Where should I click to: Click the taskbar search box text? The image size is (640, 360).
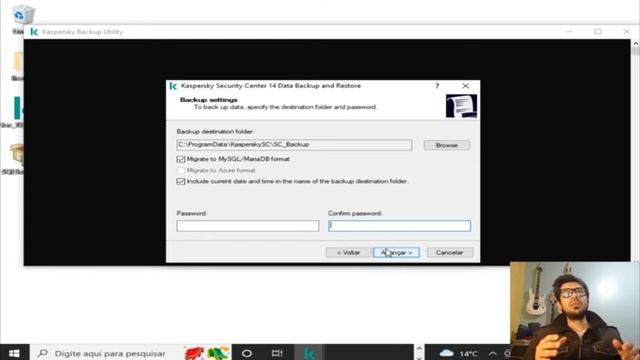point(110,353)
